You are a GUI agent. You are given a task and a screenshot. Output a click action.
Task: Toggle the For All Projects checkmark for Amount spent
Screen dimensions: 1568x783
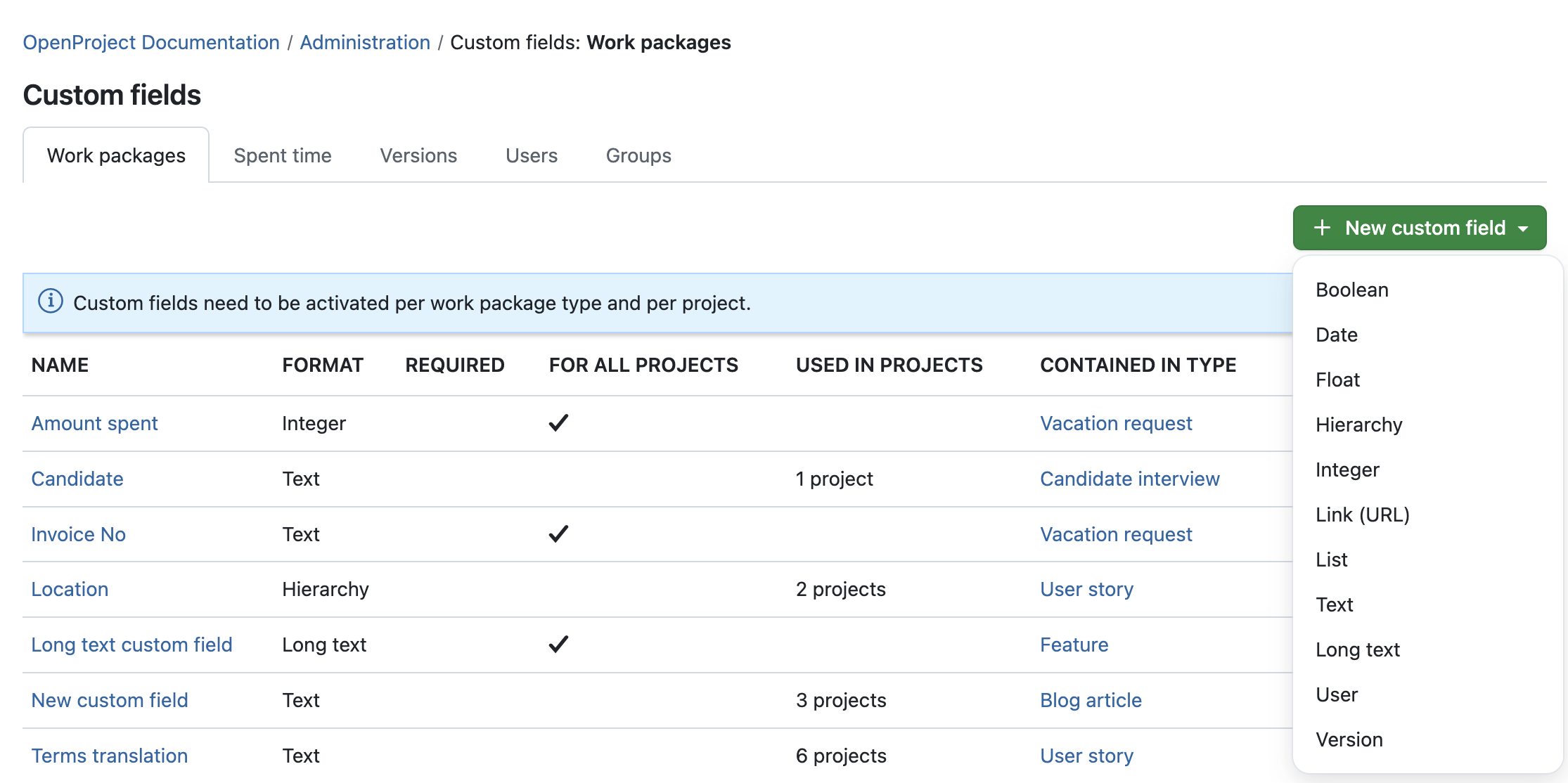[x=558, y=422]
